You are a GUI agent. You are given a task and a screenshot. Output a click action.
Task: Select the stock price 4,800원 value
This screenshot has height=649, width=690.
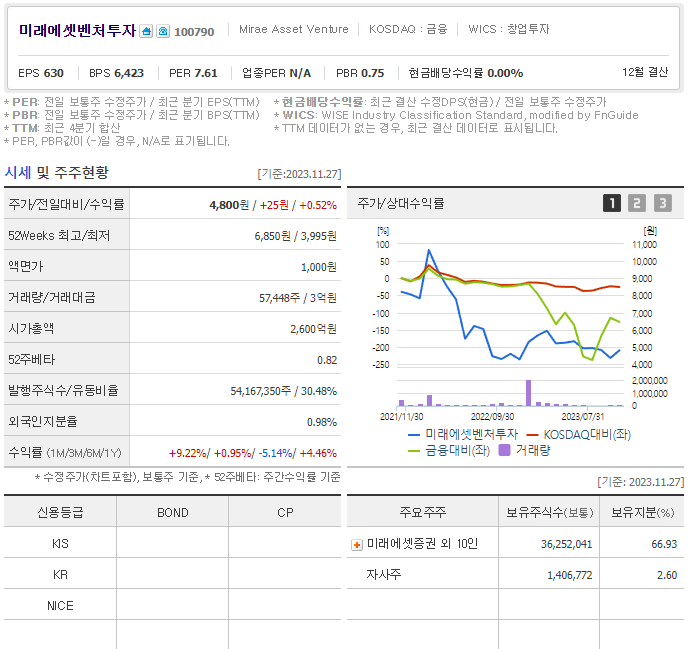[x=229, y=205]
